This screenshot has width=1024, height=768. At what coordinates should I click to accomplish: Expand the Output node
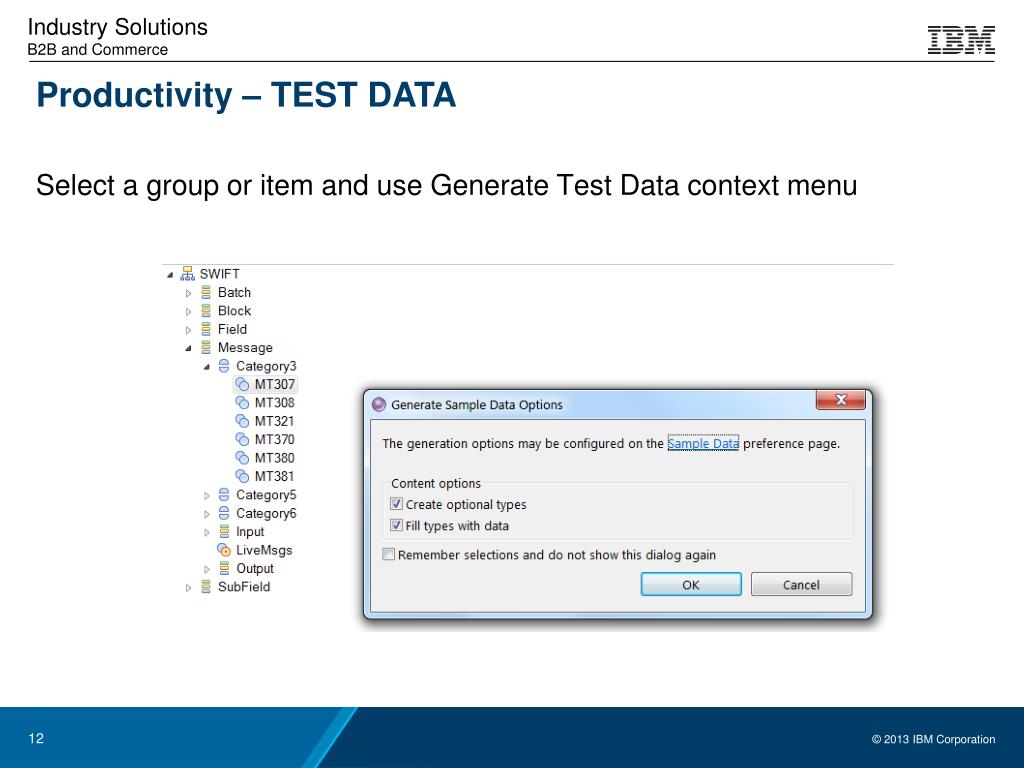207,569
